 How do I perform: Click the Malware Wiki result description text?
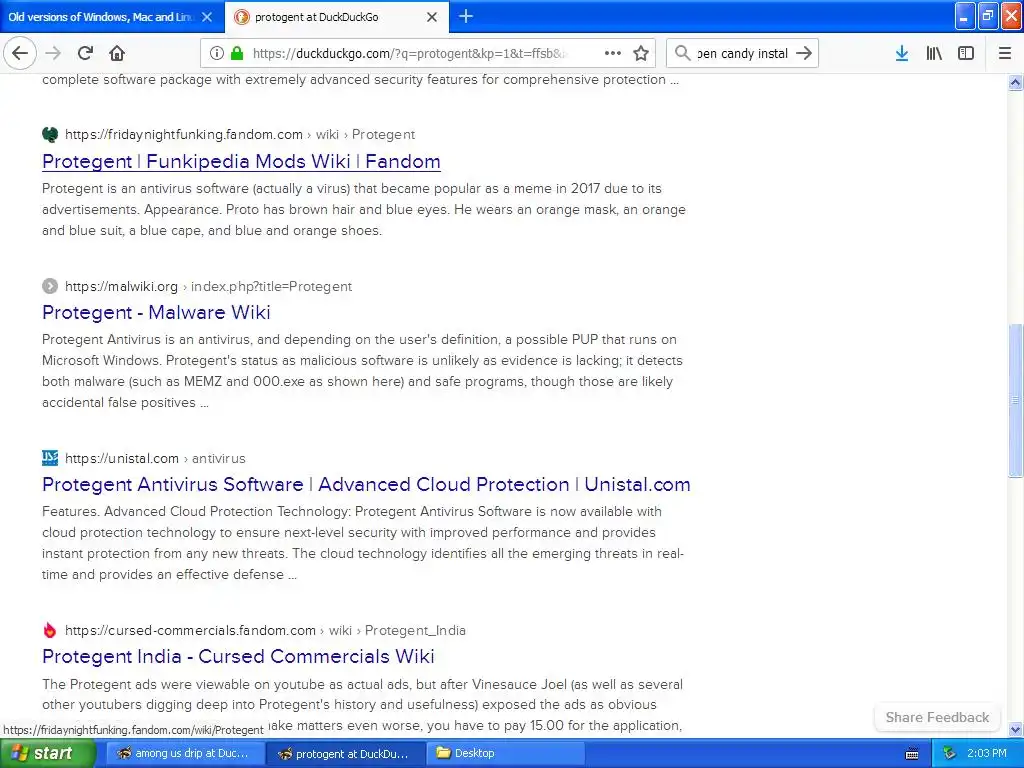[362, 371]
